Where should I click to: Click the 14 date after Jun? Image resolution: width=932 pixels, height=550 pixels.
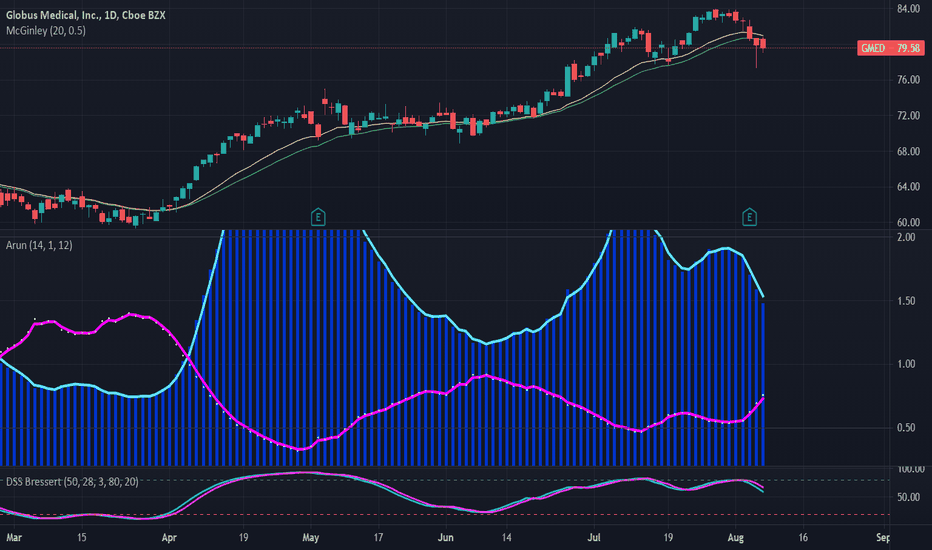point(506,538)
